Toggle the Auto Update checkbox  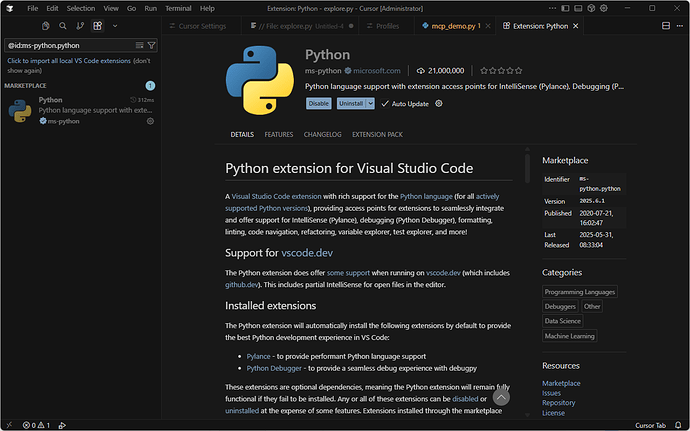pyautogui.click(x=385, y=103)
